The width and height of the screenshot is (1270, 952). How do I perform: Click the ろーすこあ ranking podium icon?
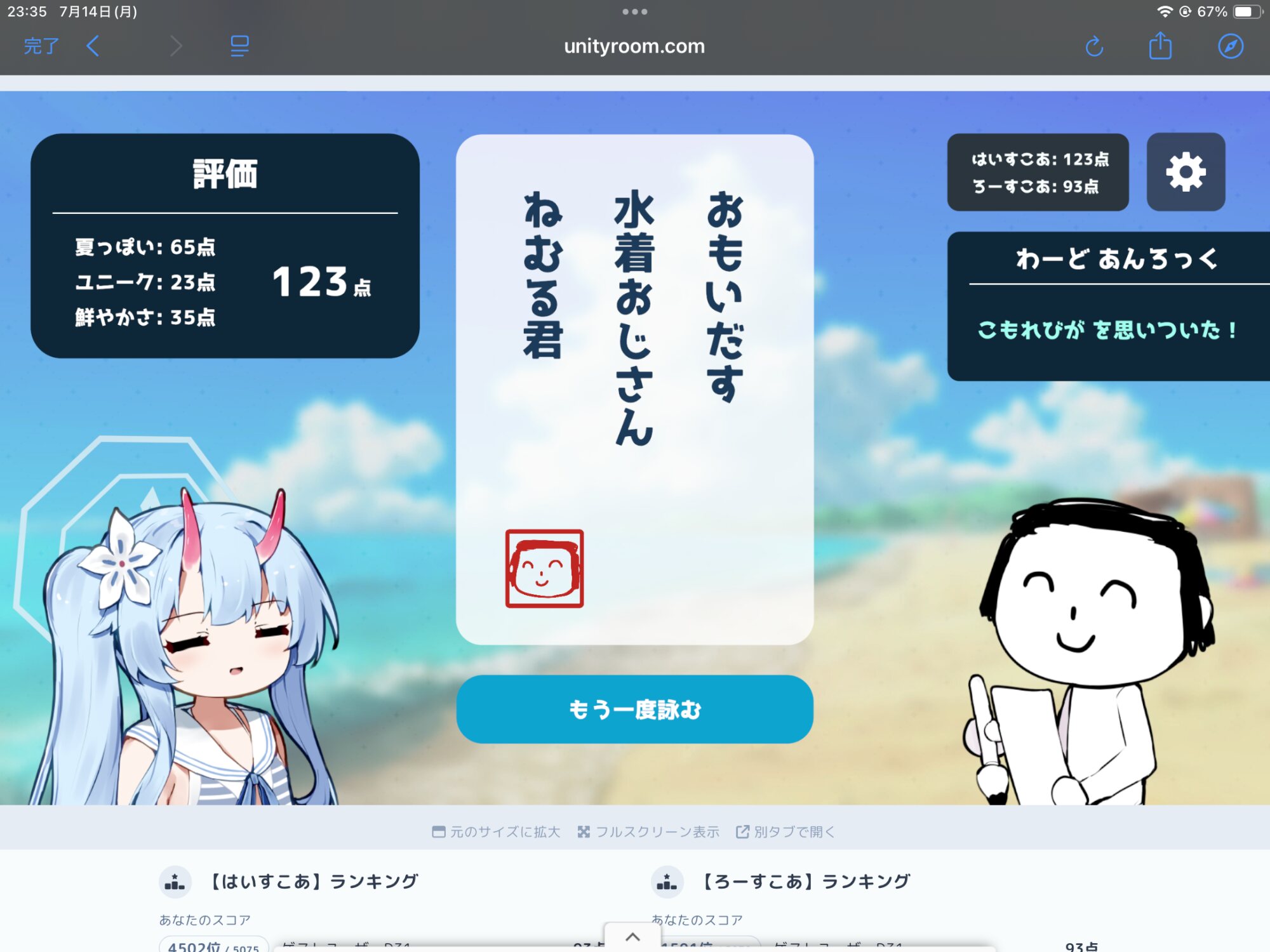[x=667, y=882]
